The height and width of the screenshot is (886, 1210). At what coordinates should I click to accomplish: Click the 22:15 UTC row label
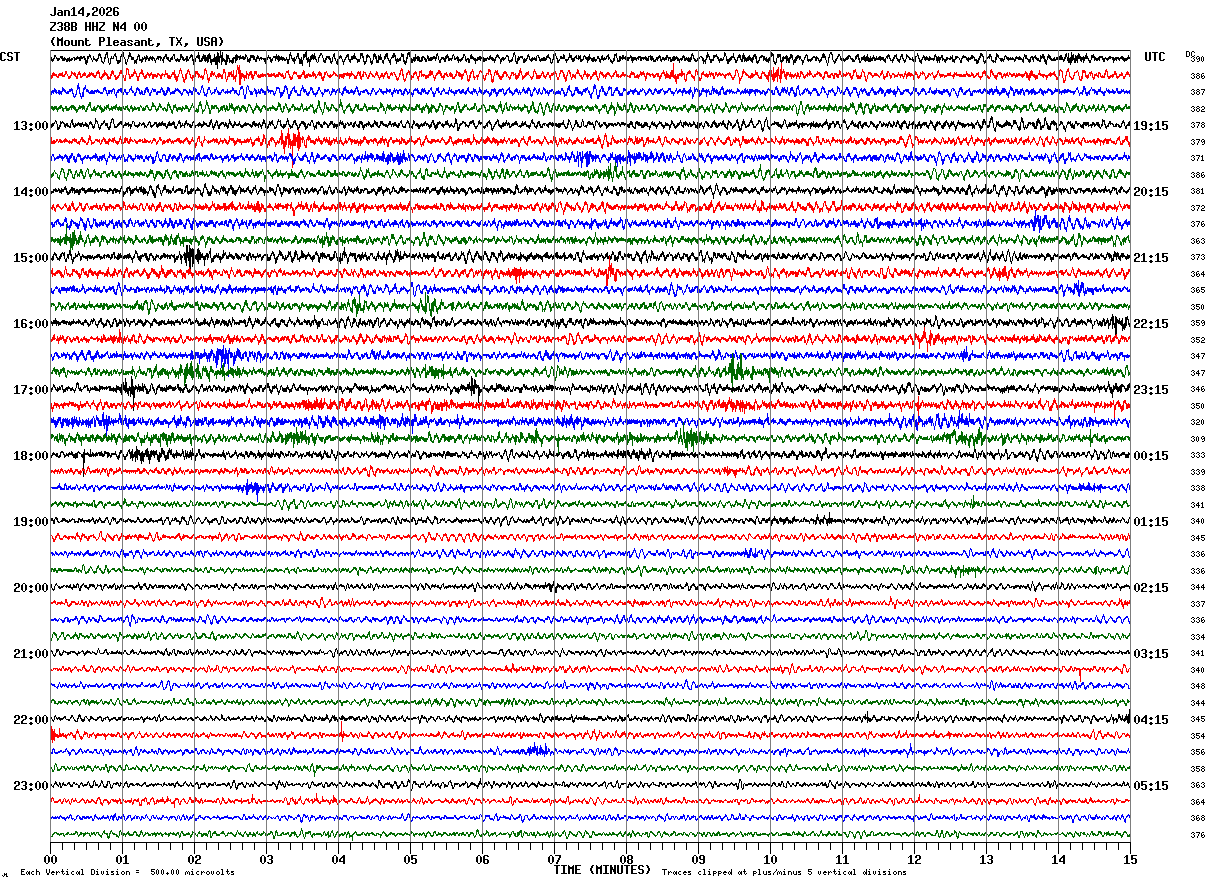click(1151, 324)
